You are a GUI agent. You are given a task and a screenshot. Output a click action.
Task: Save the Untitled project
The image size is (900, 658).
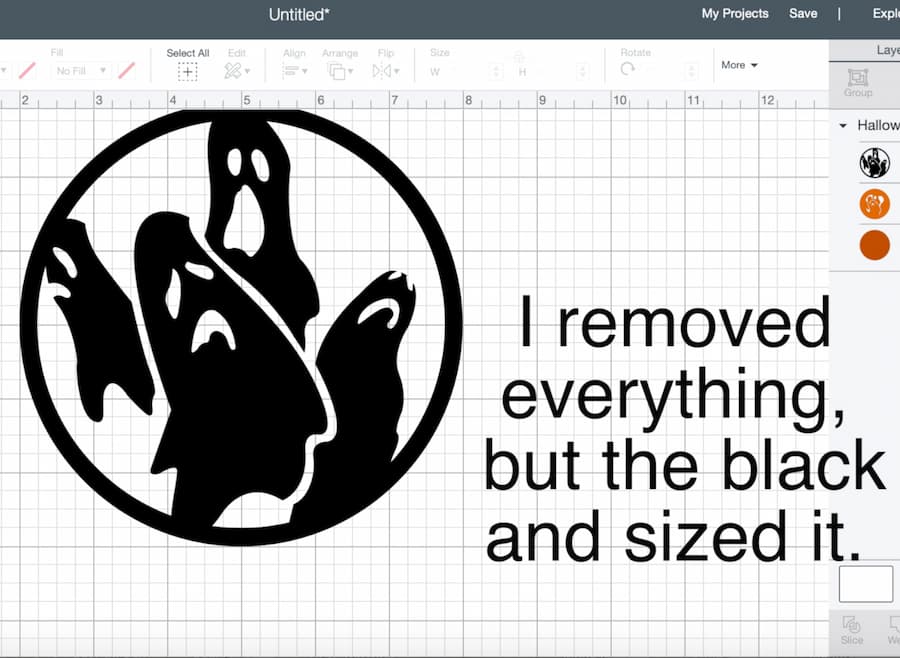pos(803,13)
